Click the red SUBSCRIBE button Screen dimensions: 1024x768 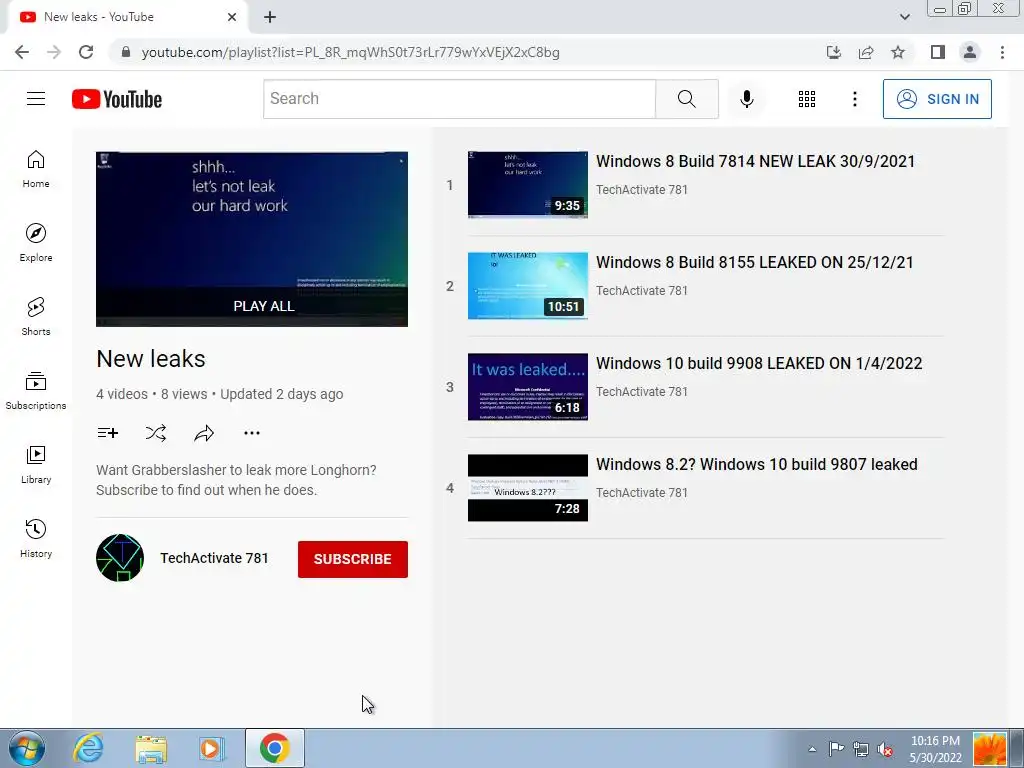[x=353, y=559]
